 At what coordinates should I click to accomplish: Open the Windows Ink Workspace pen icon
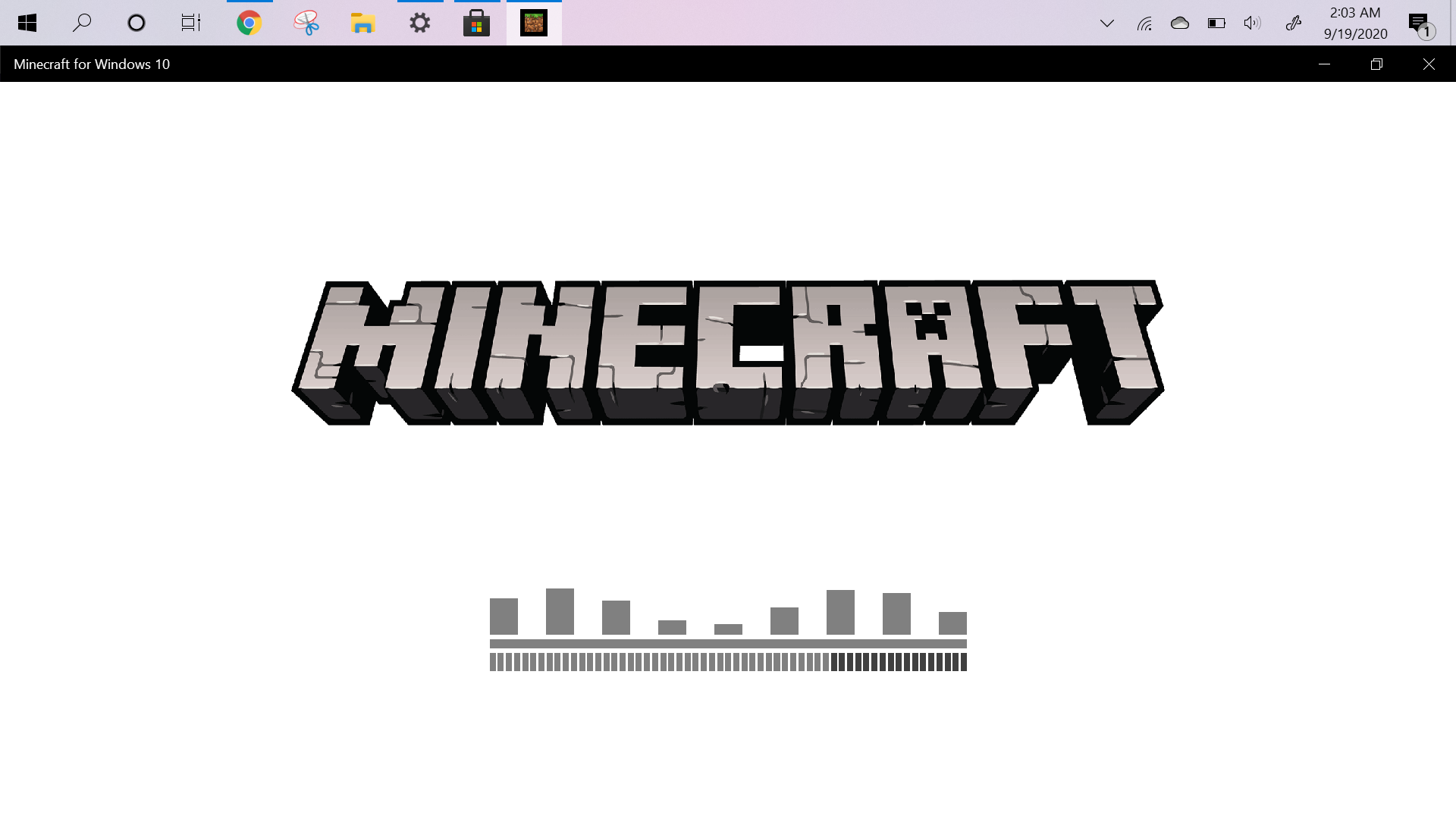pos(1294,23)
